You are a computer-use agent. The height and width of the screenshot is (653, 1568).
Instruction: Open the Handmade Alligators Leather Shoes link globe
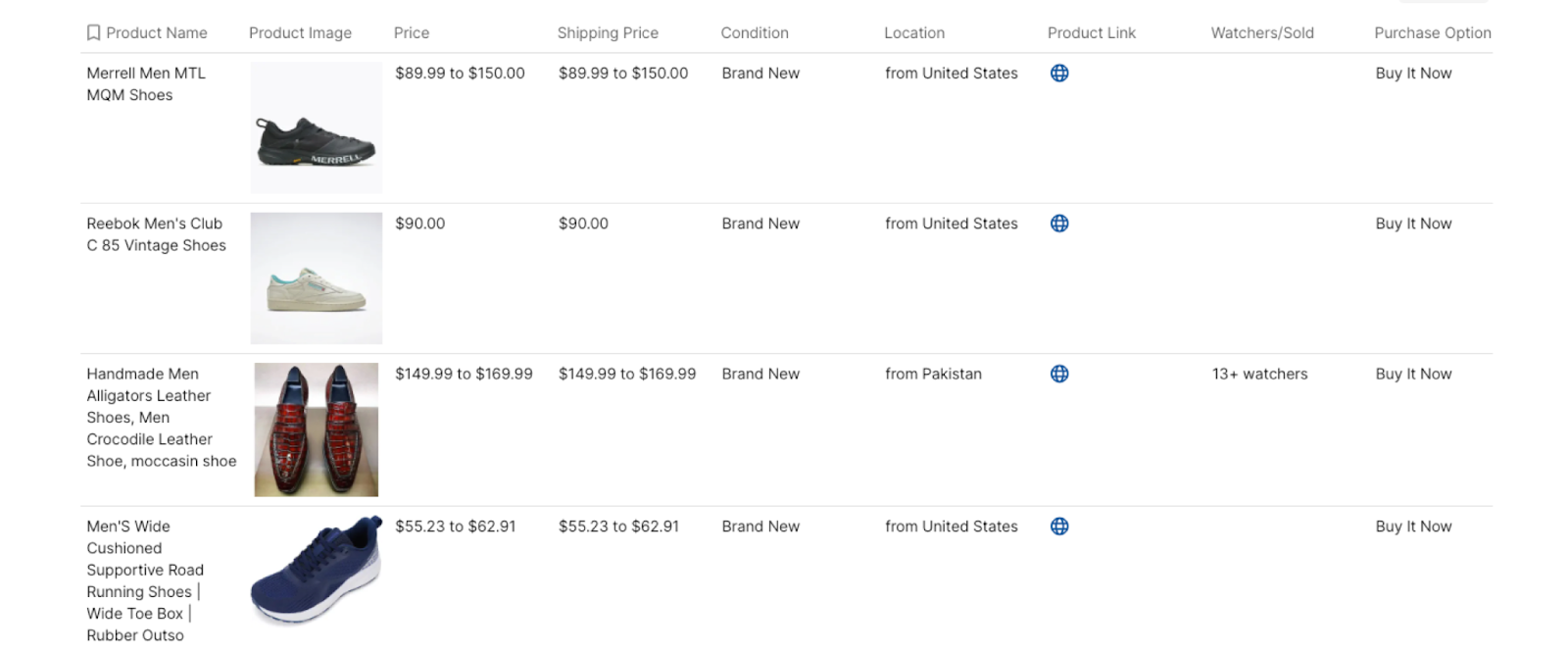pyautogui.click(x=1059, y=374)
